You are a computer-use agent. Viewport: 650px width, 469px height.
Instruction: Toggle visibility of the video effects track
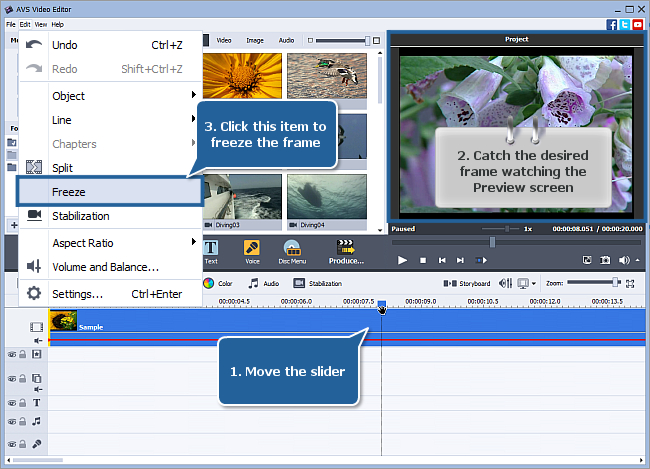pos(12,355)
